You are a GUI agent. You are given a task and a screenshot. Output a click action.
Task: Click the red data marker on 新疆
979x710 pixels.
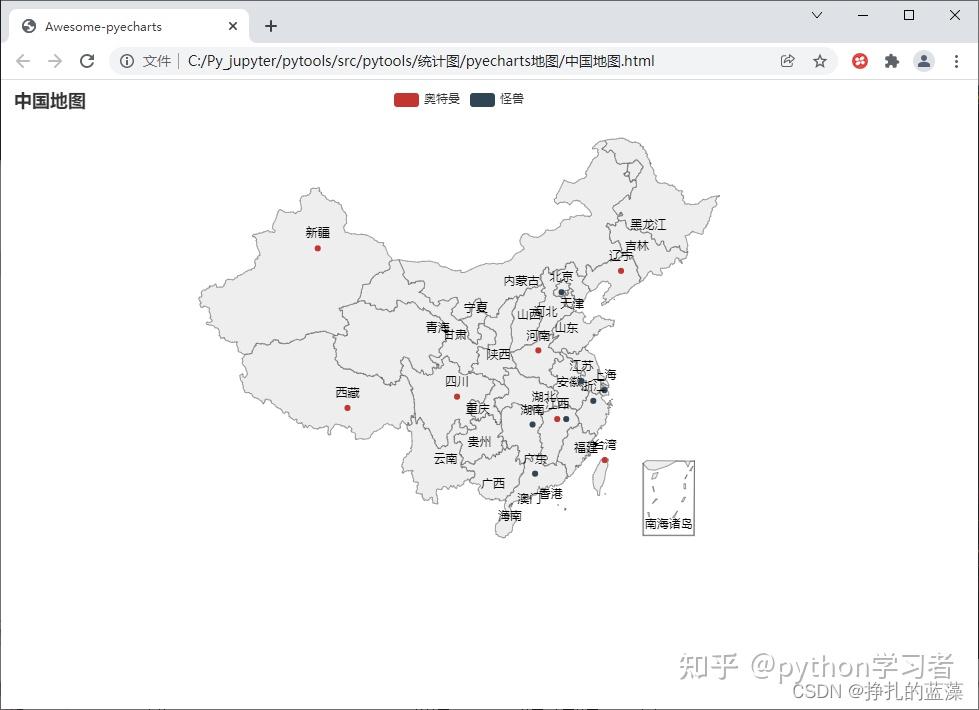click(317, 248)
